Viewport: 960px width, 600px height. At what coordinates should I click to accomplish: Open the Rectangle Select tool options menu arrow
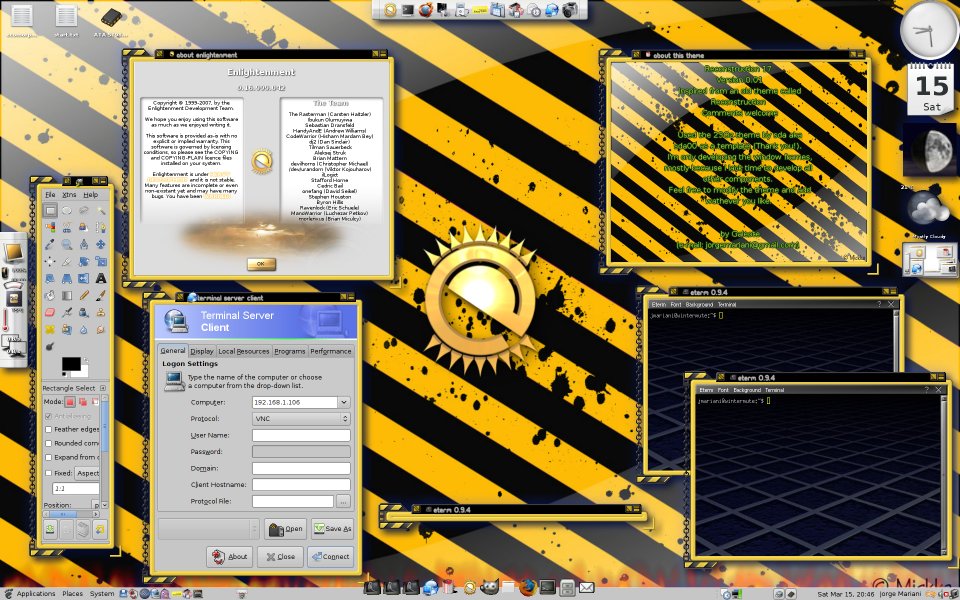point(103,388)
